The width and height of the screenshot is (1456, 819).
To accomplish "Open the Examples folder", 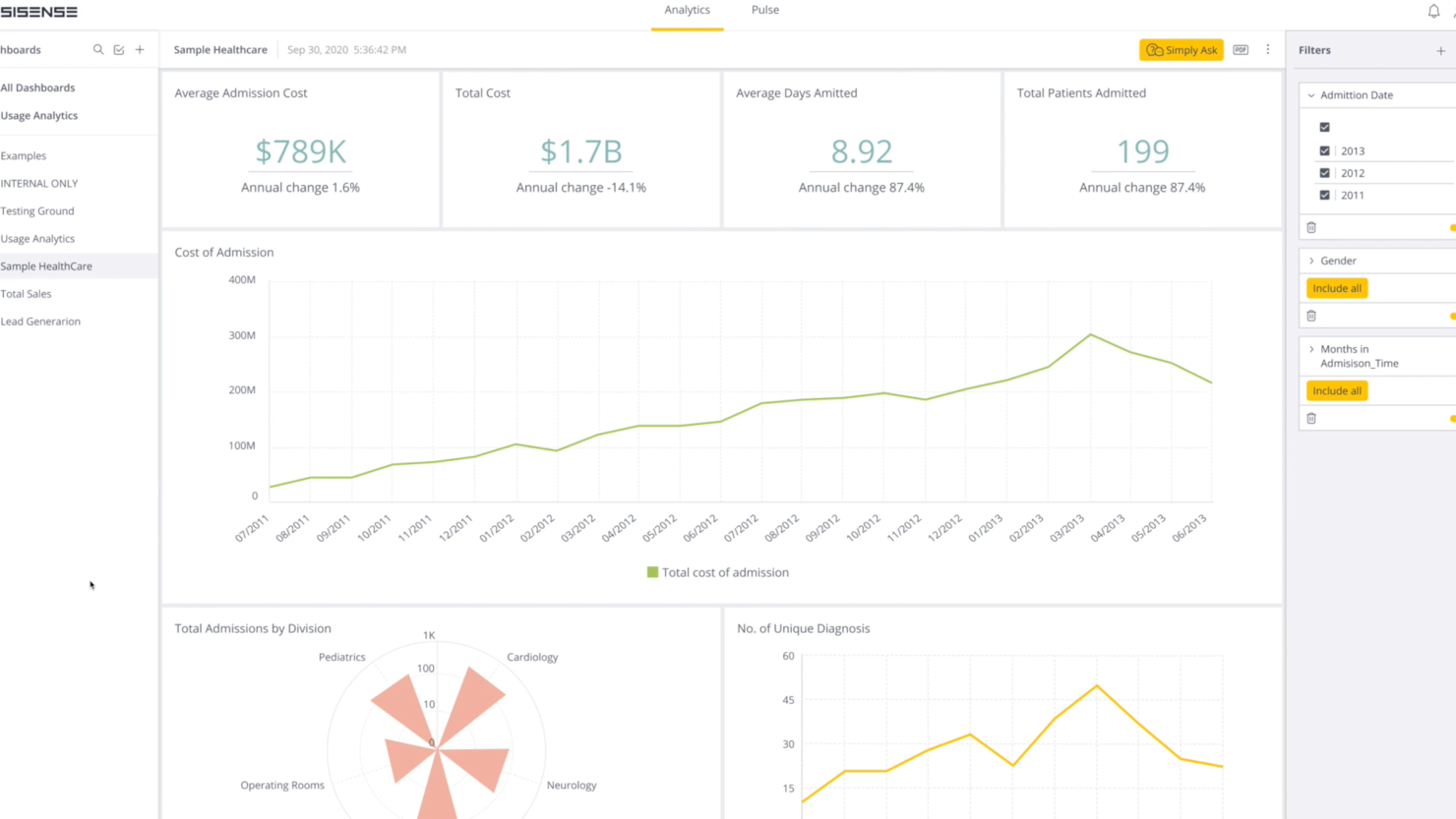I will tap(24, 155).
